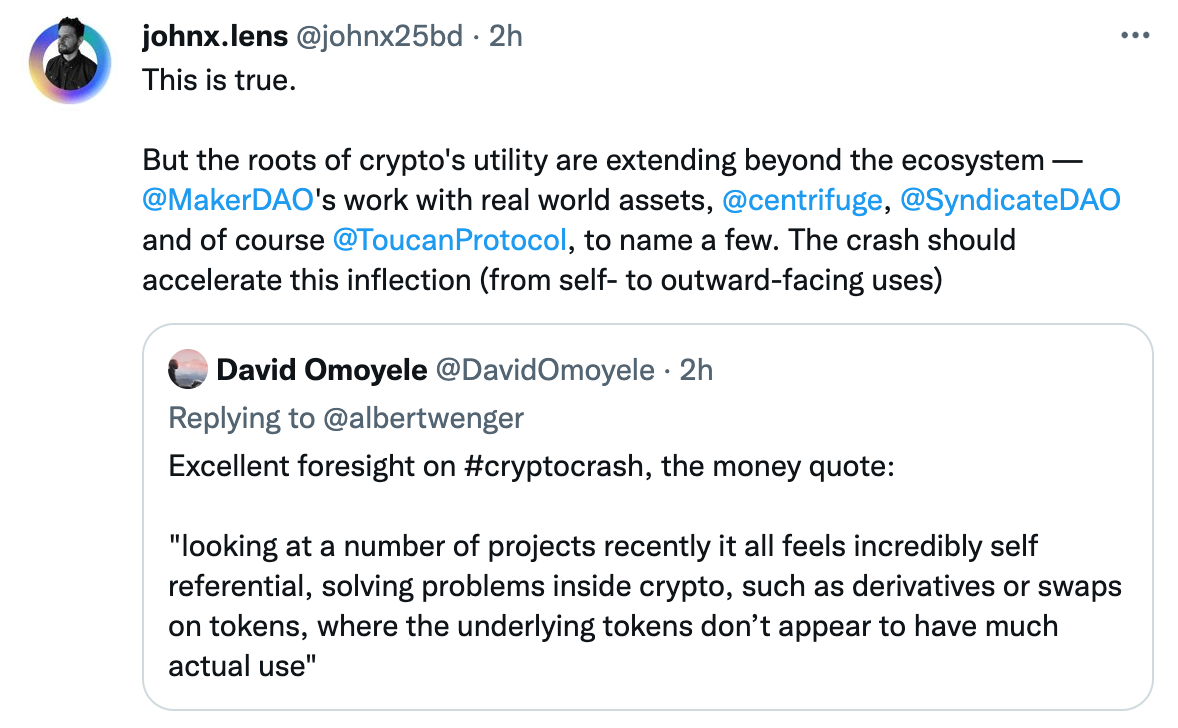Click the johnx.lens profile avatar
The image size is (1178, 728).
coord(69,61)
